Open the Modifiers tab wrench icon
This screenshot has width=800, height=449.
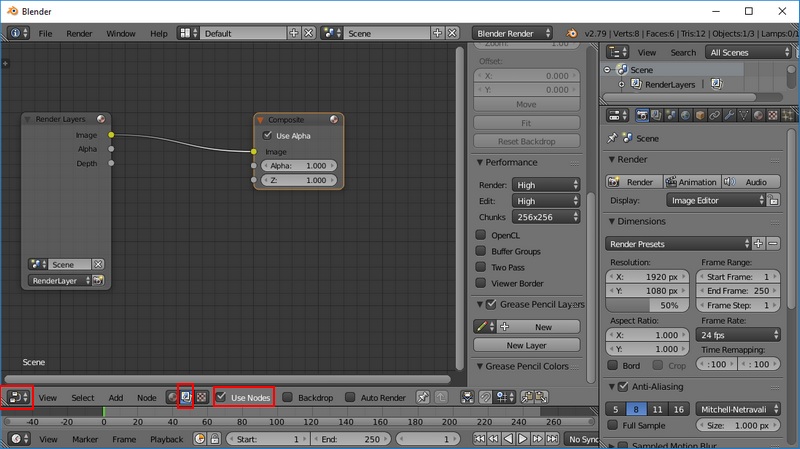[730, 116]
